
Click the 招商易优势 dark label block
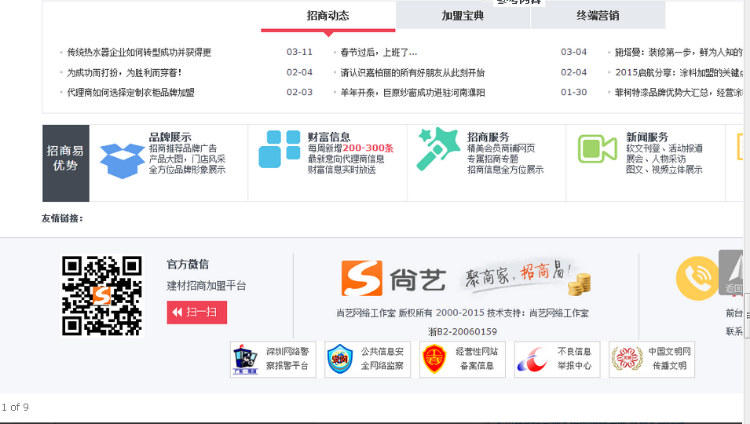[x=66, y=163]
